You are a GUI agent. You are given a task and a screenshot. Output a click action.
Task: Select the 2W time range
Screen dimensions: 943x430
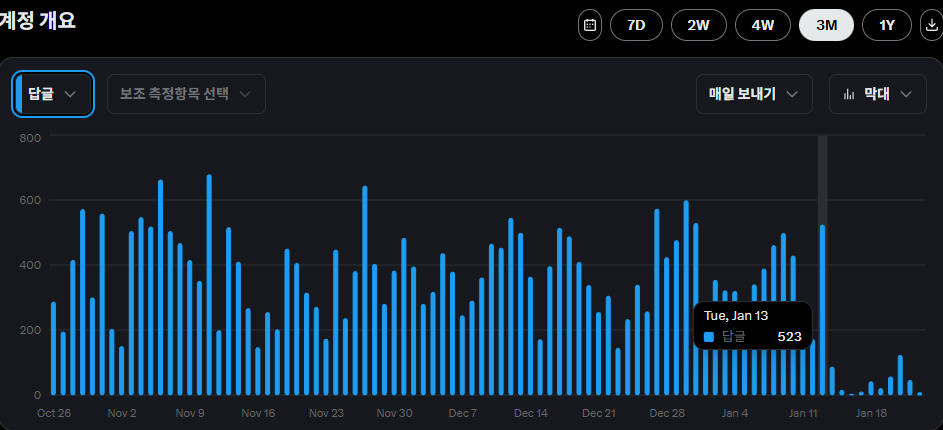point(699,25)
